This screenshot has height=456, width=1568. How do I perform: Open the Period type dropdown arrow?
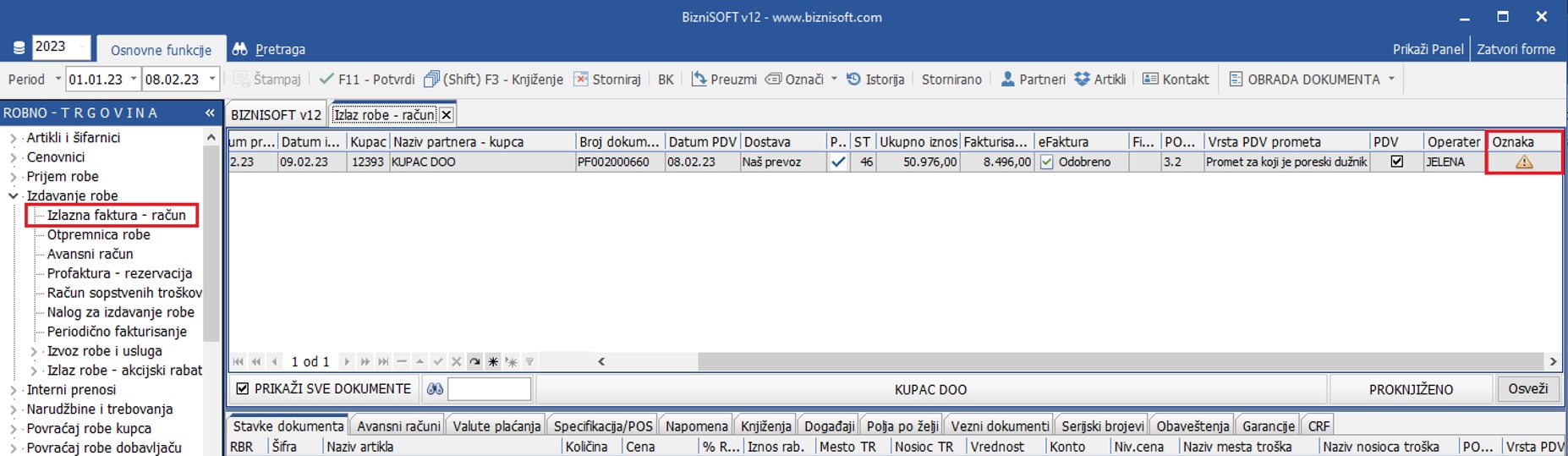click(58, 79)
